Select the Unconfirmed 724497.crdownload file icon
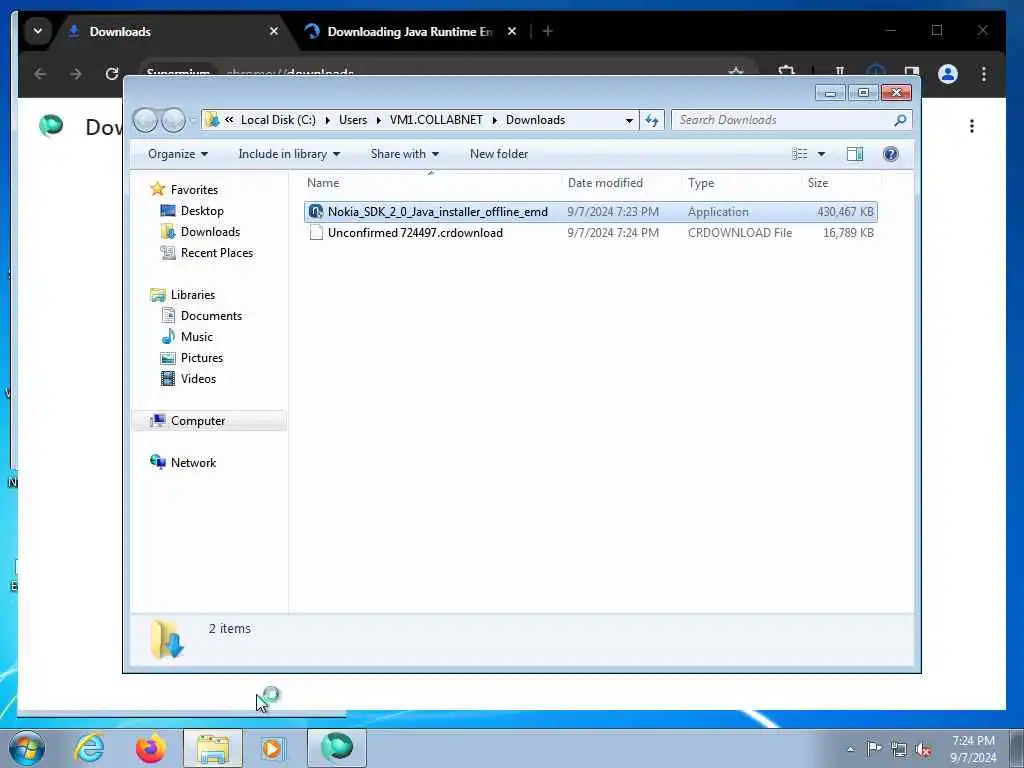The width and height of the screenshot is (1024, 768). (316, 232)
